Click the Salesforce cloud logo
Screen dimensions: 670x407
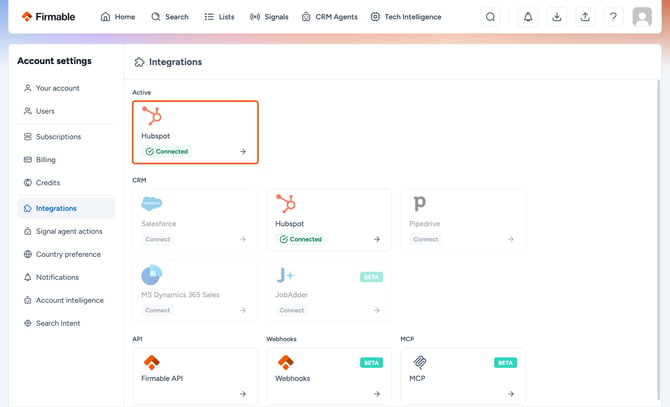coord(152,204)
